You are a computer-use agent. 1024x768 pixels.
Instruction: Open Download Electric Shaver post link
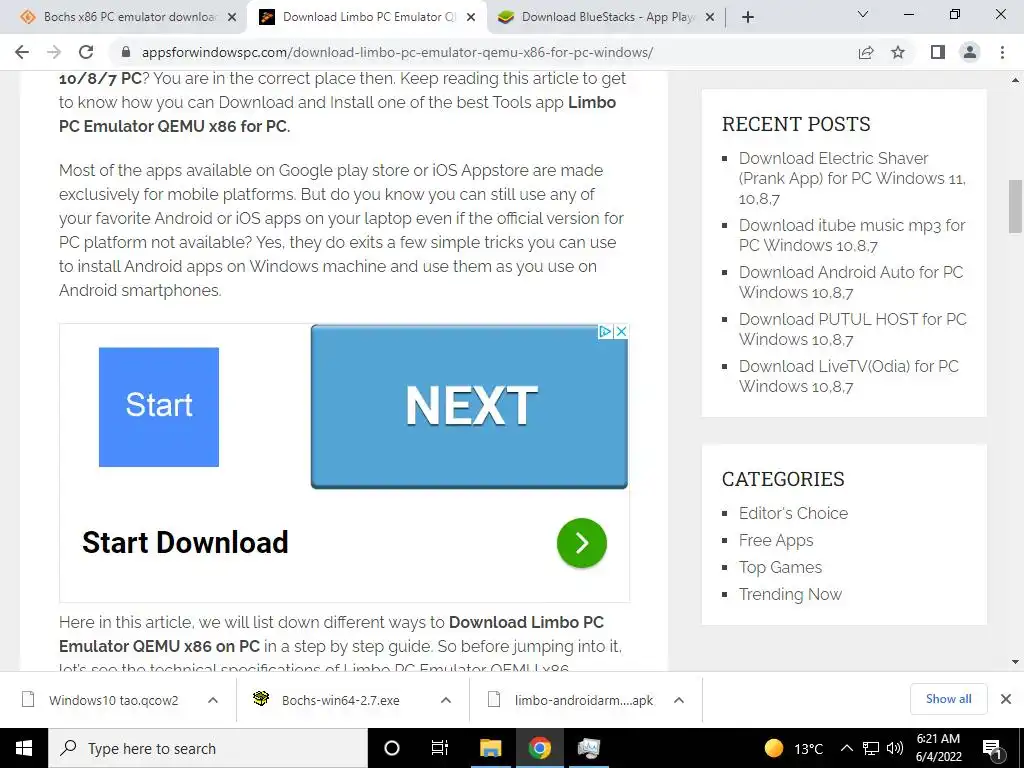852,178
